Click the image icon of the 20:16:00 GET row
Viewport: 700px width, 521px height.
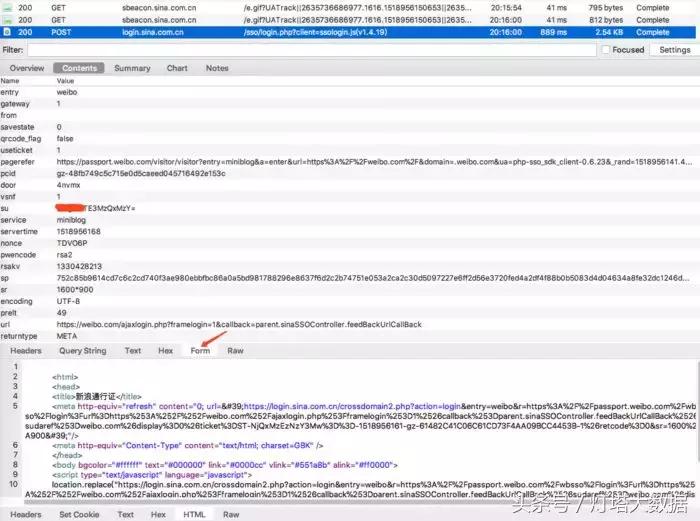[7, 20]
